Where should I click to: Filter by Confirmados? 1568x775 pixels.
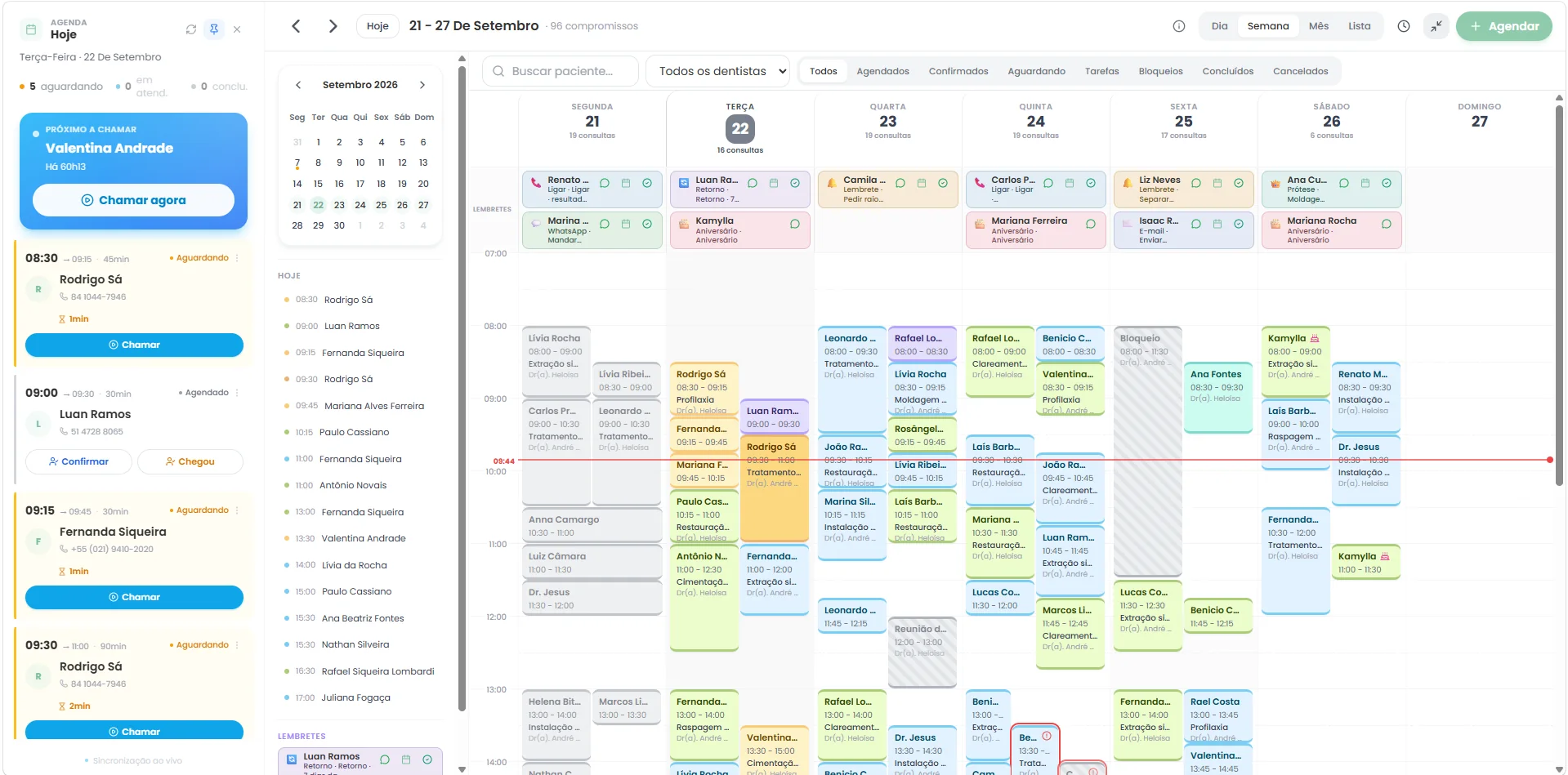pos(958,71)
